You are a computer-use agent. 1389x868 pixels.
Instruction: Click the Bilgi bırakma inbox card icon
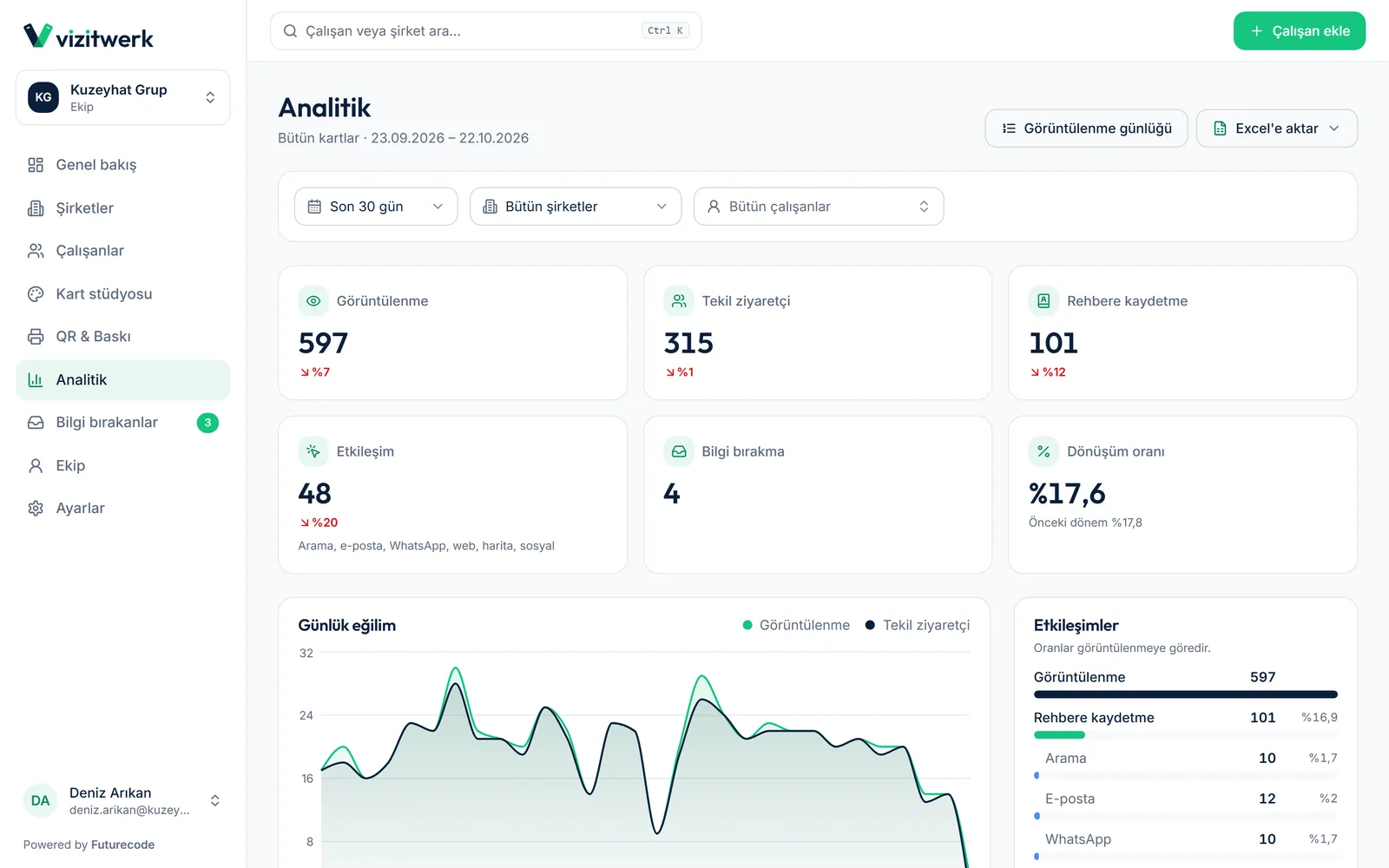coord(679,451)
